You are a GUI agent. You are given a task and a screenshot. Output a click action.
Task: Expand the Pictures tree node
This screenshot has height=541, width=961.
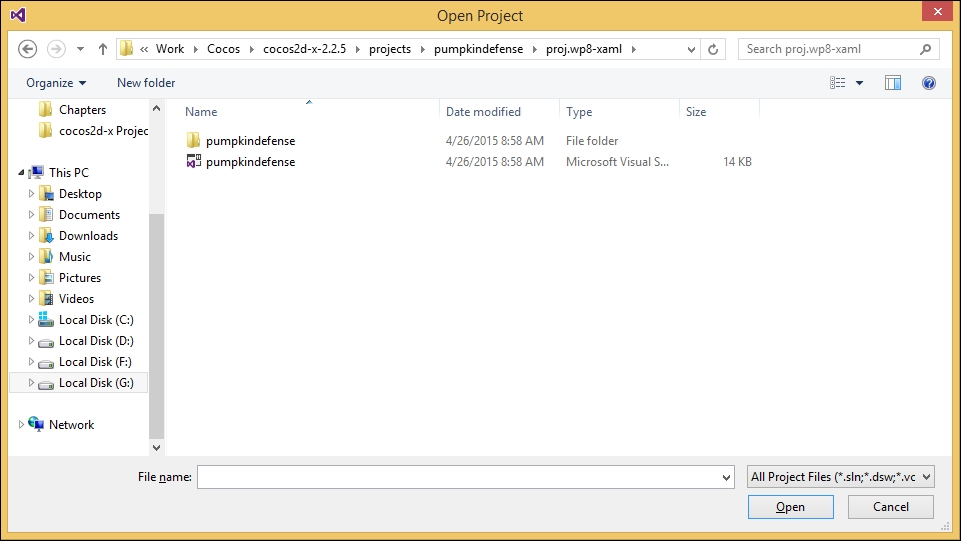pyautogui.click(x=31, y=278)
